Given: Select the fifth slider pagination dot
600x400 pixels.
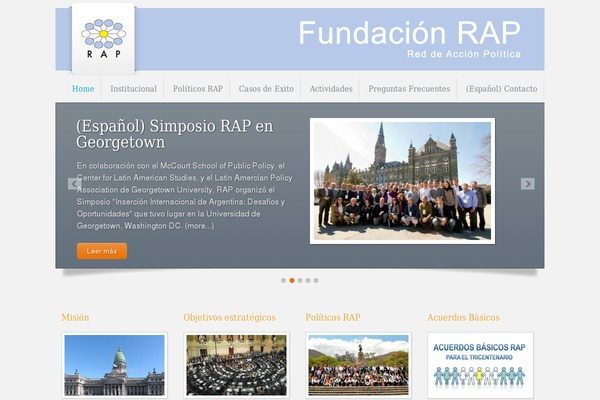Looking at the screenshot, I should click(x=316, y=281).
